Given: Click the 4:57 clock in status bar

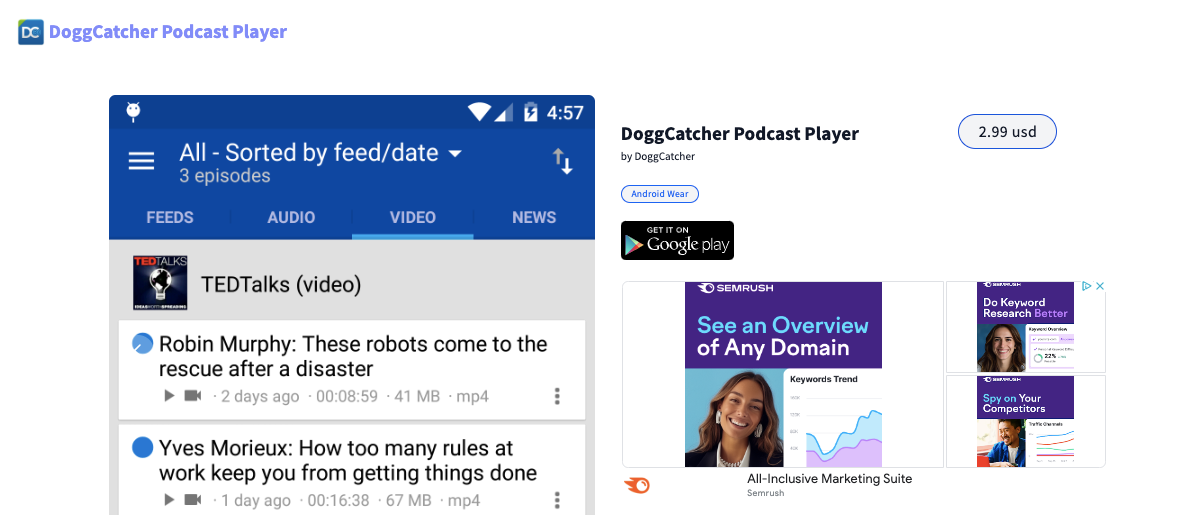Looking at the screenshot, I should pyautogui.click(x=565, y=113).
